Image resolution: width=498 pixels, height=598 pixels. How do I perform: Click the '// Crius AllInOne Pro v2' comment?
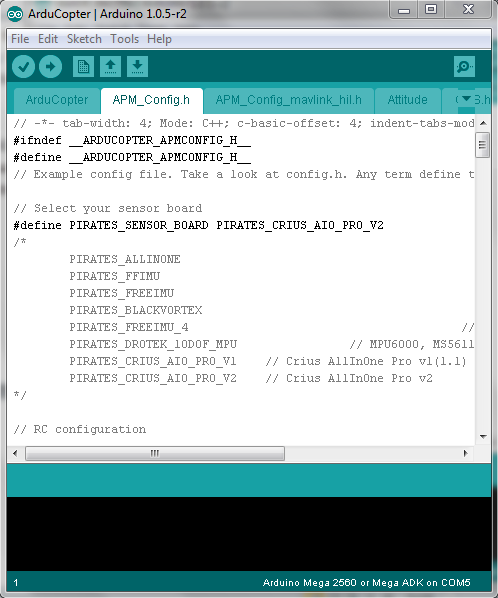click(349, 378)
